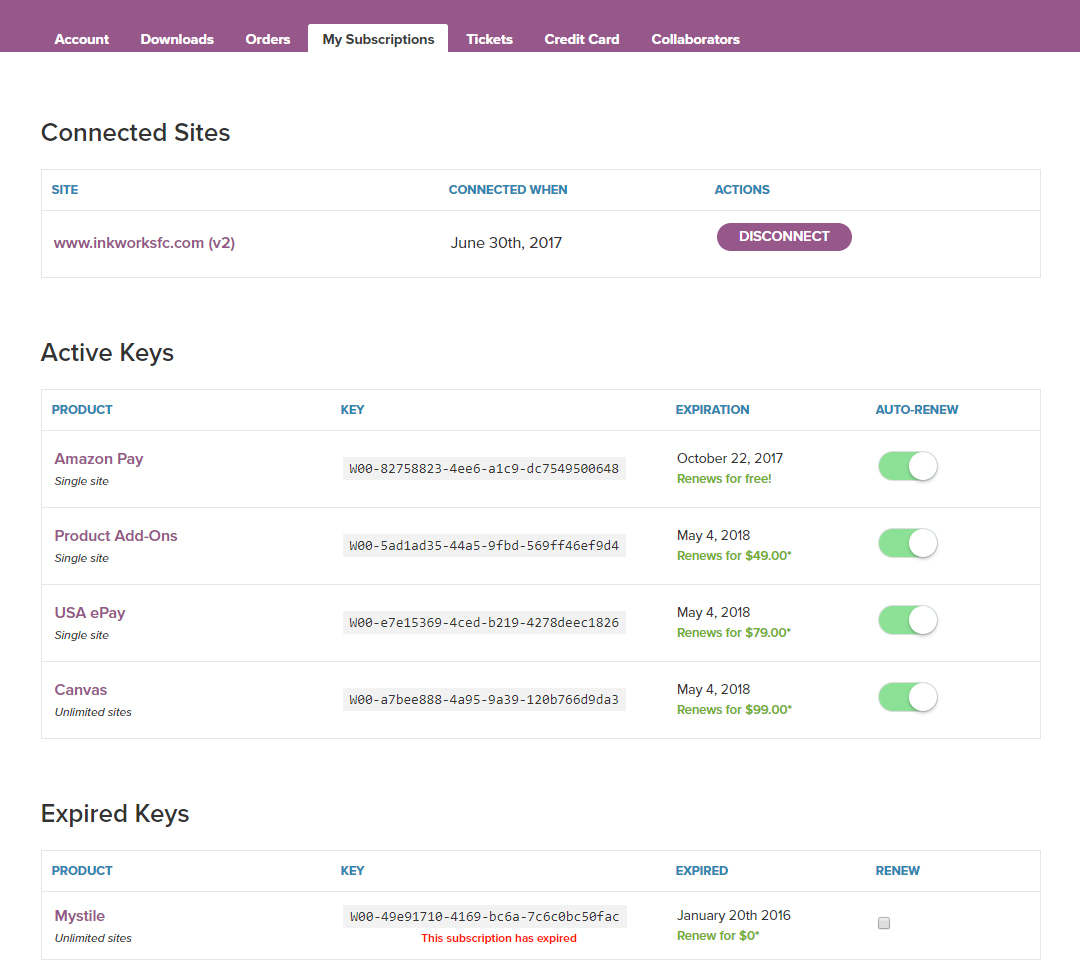Open the Product Add-Ons product link
1080x977 pixels.
click(116, 536)
